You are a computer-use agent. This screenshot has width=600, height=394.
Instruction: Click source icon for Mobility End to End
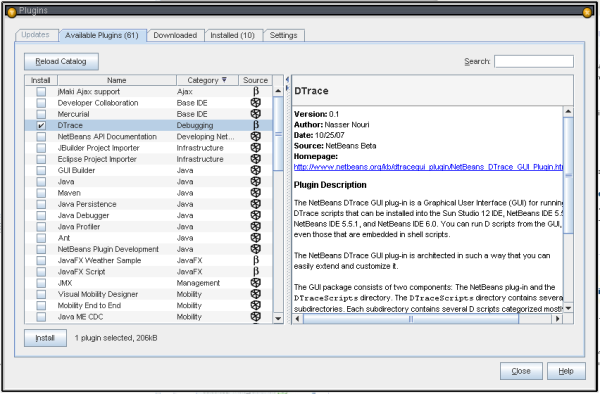click(x=256, y=305)
